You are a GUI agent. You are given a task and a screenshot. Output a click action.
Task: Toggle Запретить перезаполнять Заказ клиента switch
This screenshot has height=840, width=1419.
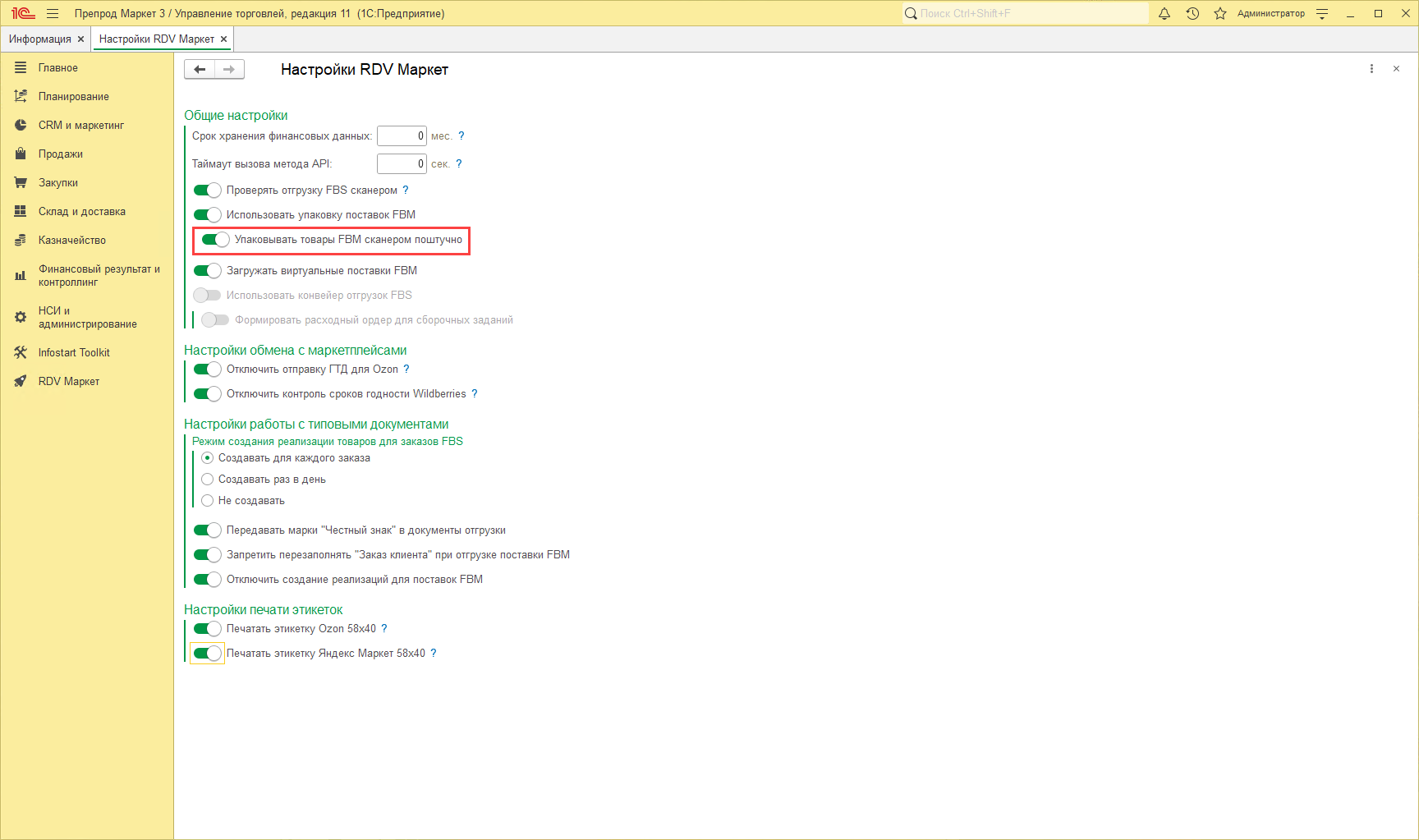(x=207, y=554)
